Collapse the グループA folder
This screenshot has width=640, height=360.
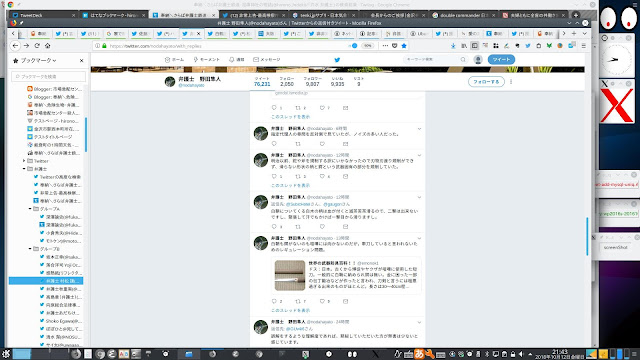30,209
